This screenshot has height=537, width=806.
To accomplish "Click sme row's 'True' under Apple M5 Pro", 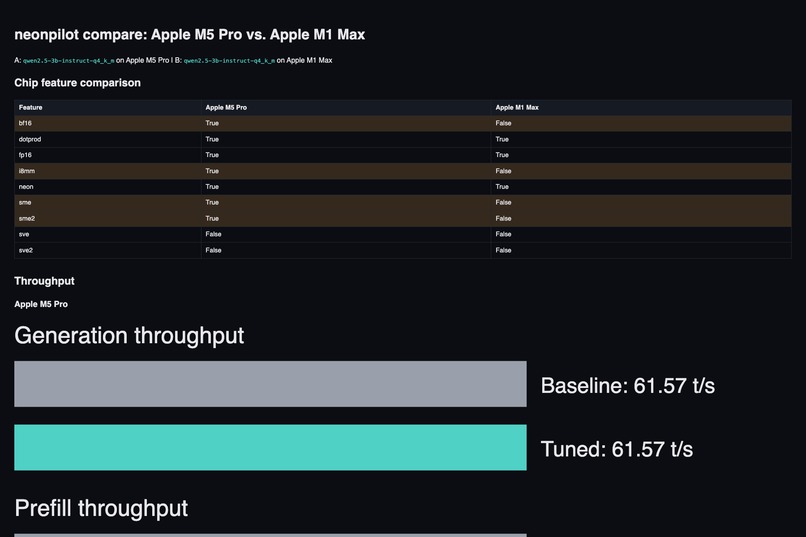I will click(212, 202).
